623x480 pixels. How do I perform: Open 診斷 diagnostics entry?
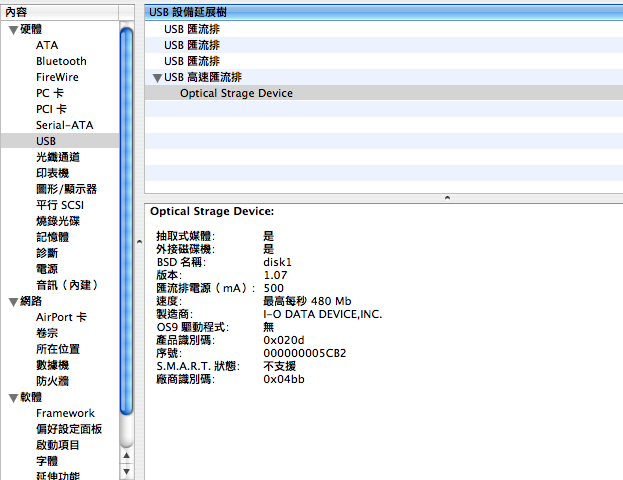pyautogui.click(x=47, y=253)
